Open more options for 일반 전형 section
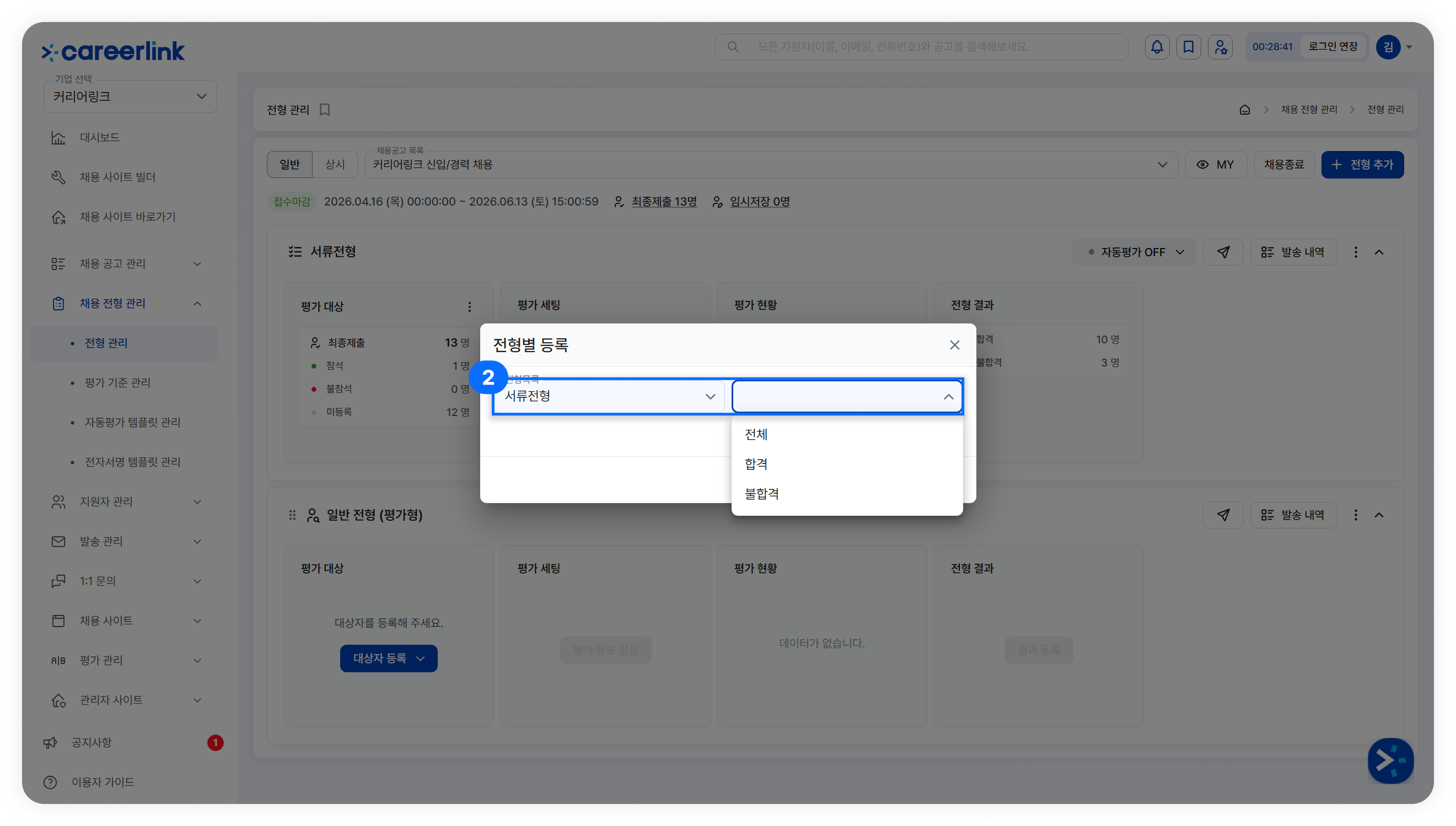This screenshot has height=826, width=1456. [x=1356, y=515]
